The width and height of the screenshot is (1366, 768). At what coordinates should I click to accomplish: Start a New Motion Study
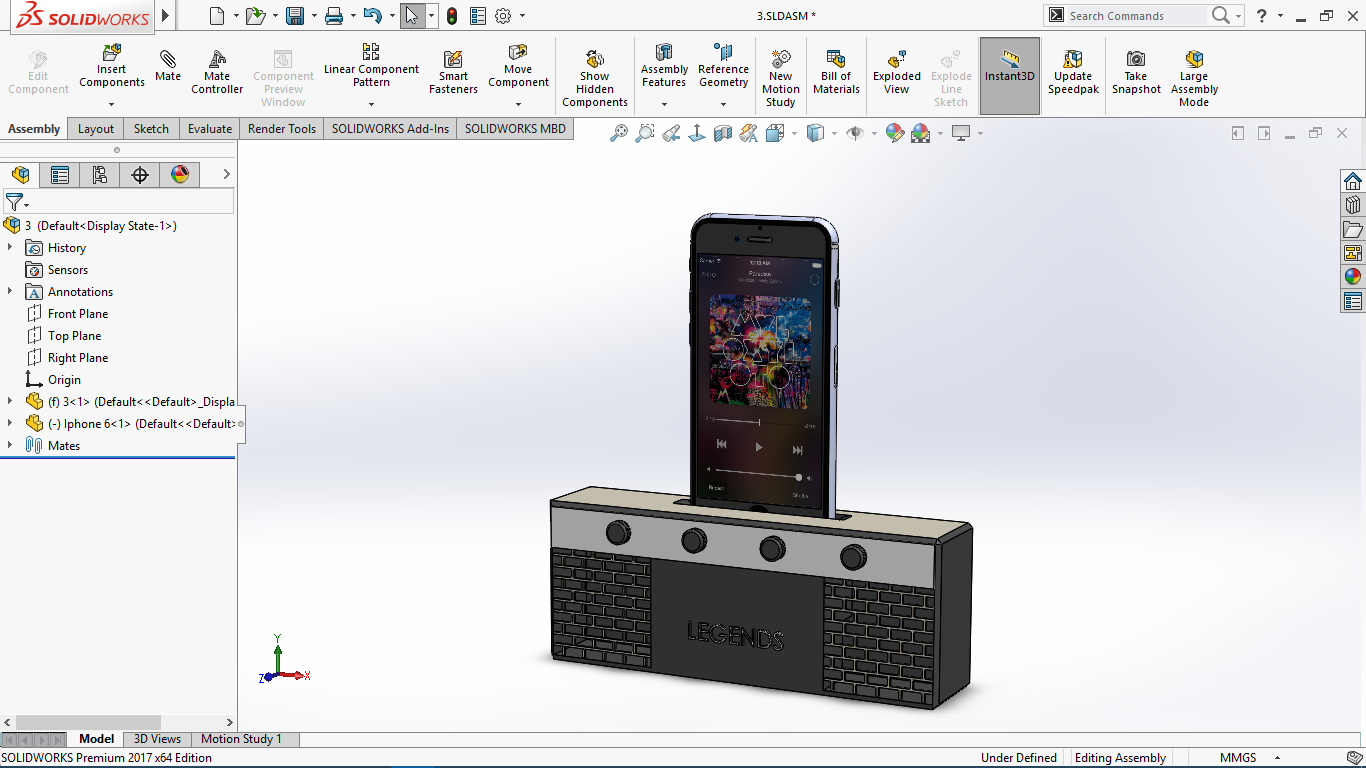pos(780,78)
